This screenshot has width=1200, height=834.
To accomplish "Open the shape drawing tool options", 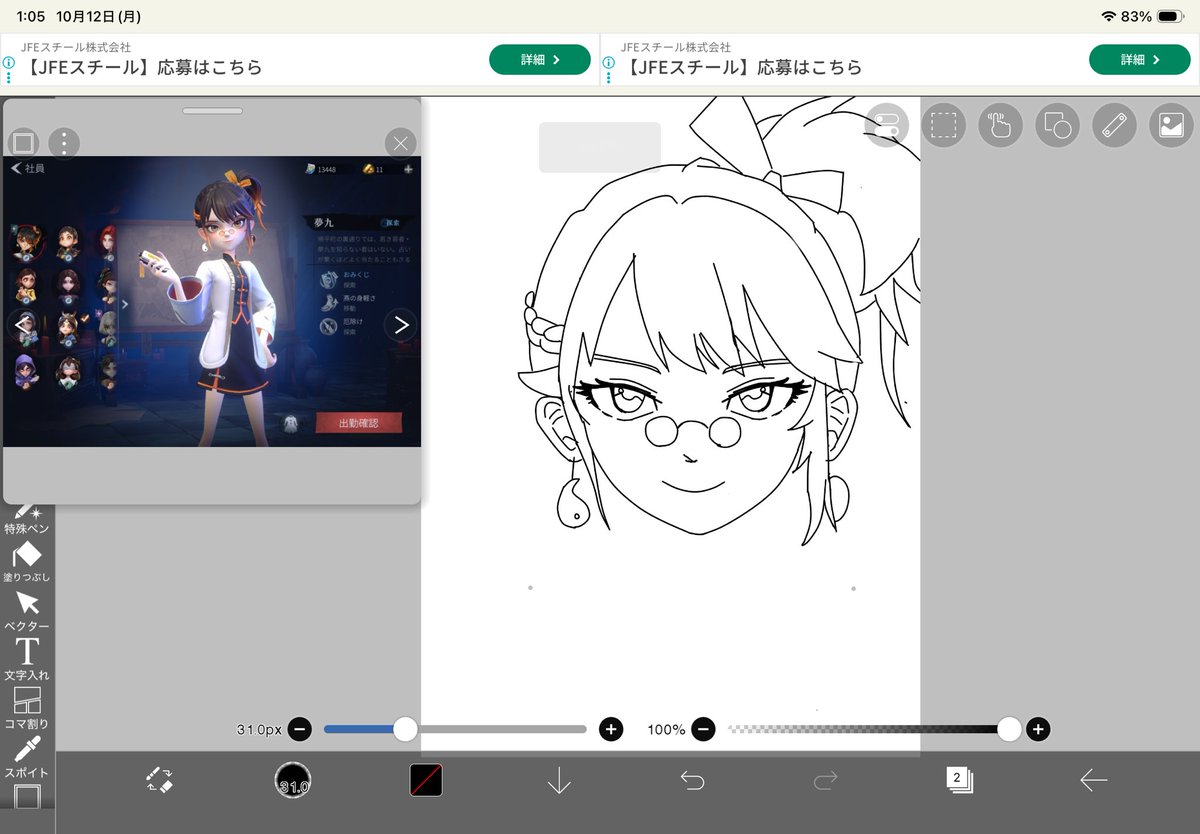I will pos(1057,125).
